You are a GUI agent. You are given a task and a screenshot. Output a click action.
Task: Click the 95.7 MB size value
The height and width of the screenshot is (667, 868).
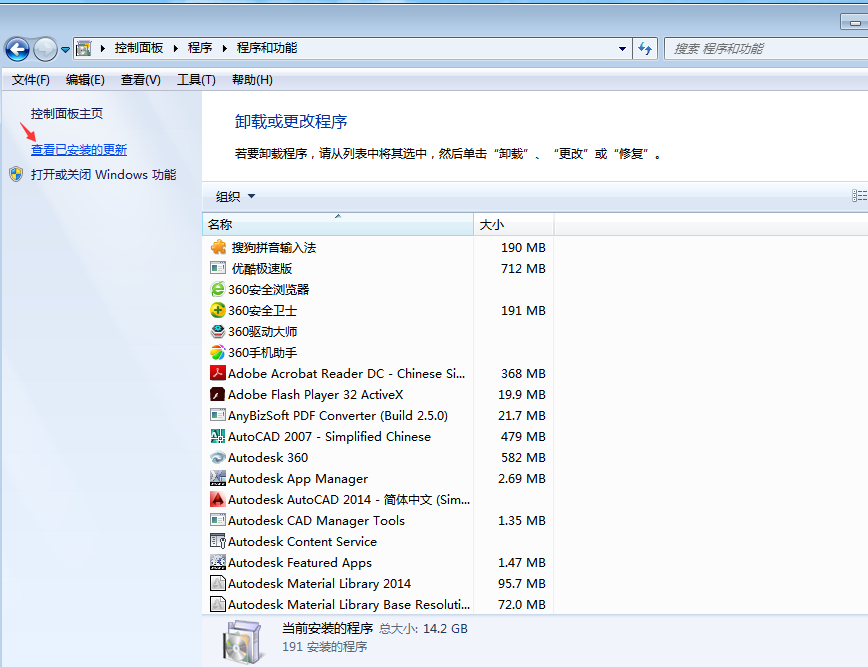[521, 583]
